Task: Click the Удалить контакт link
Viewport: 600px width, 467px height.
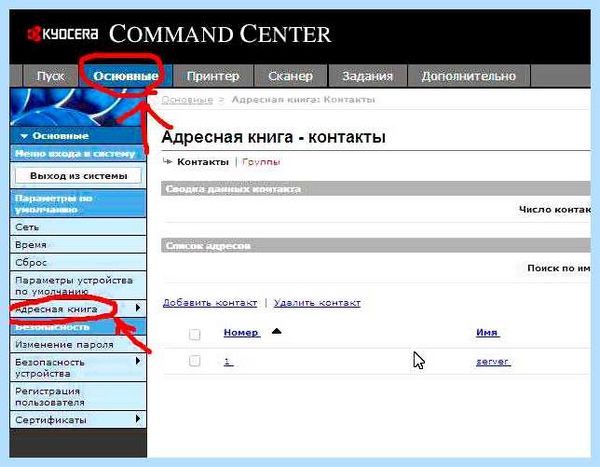Action: coord(317,303)
